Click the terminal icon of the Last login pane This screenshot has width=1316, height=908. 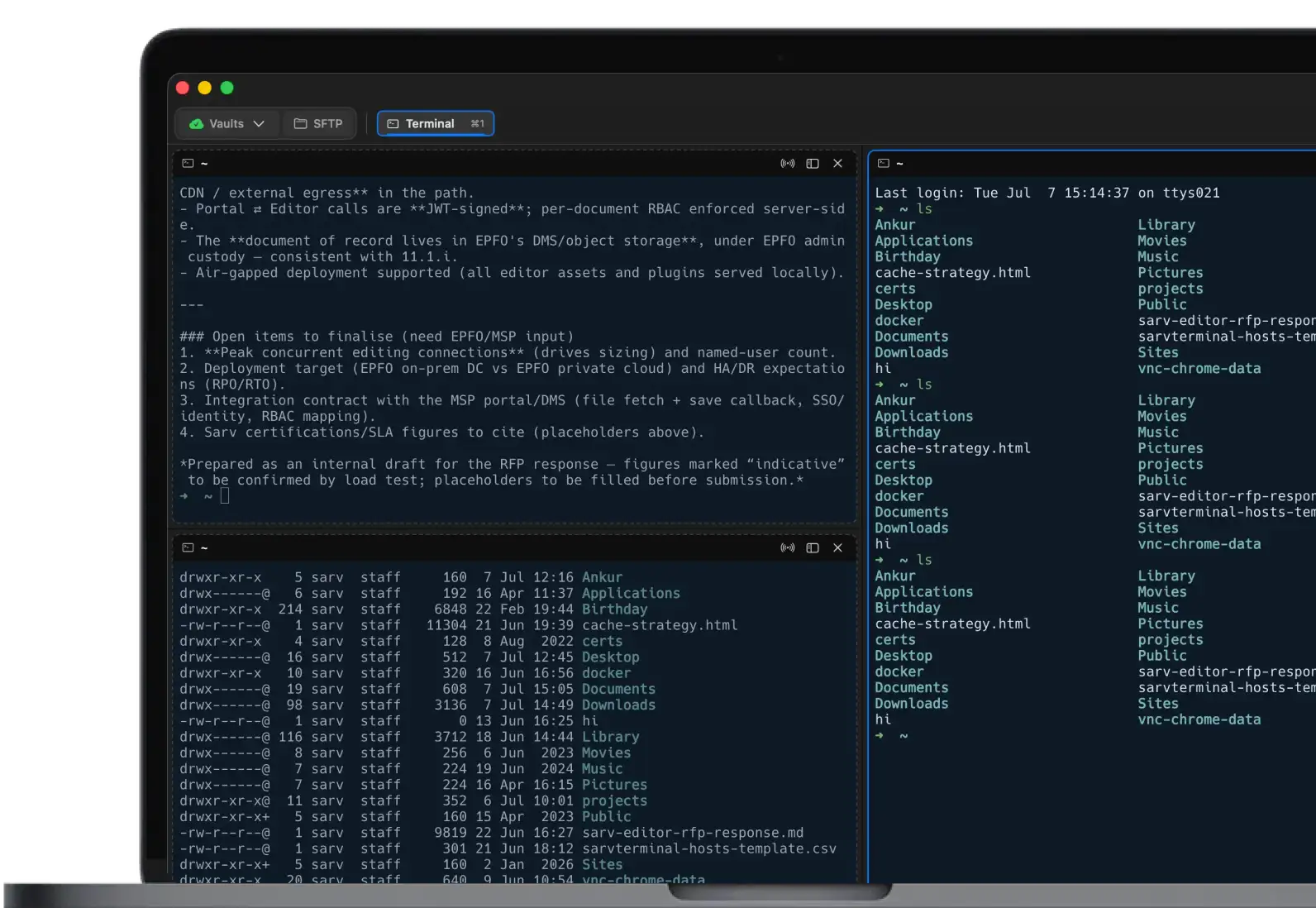click(x=884, y=164)
